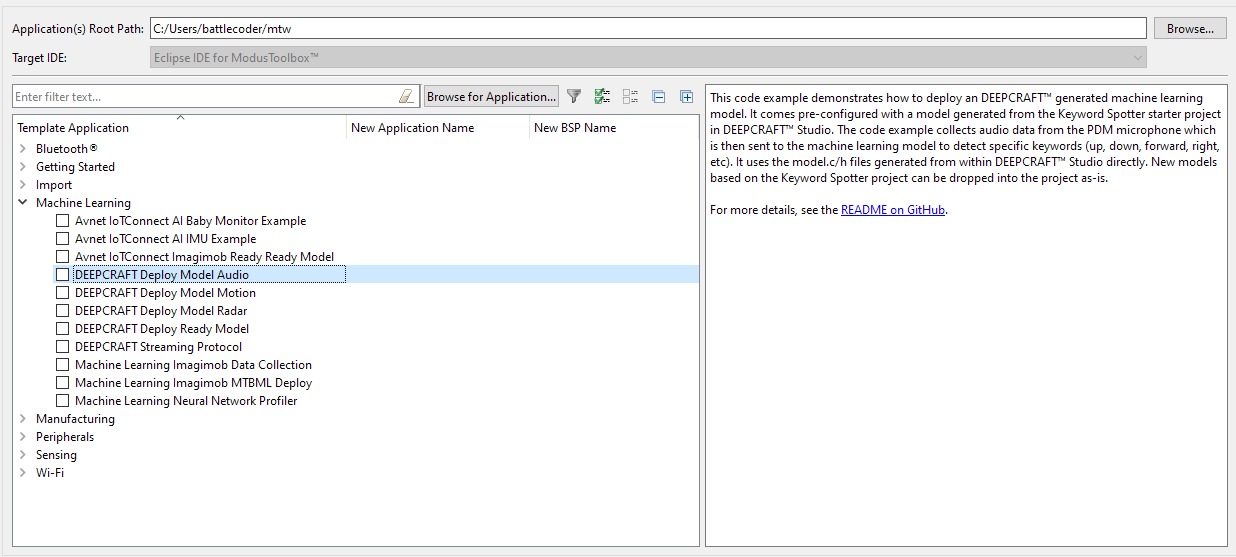The width and height of the screenshot is (1236, 557).
Task: Expand the Sensing category
Action: (x=23, y=455)
